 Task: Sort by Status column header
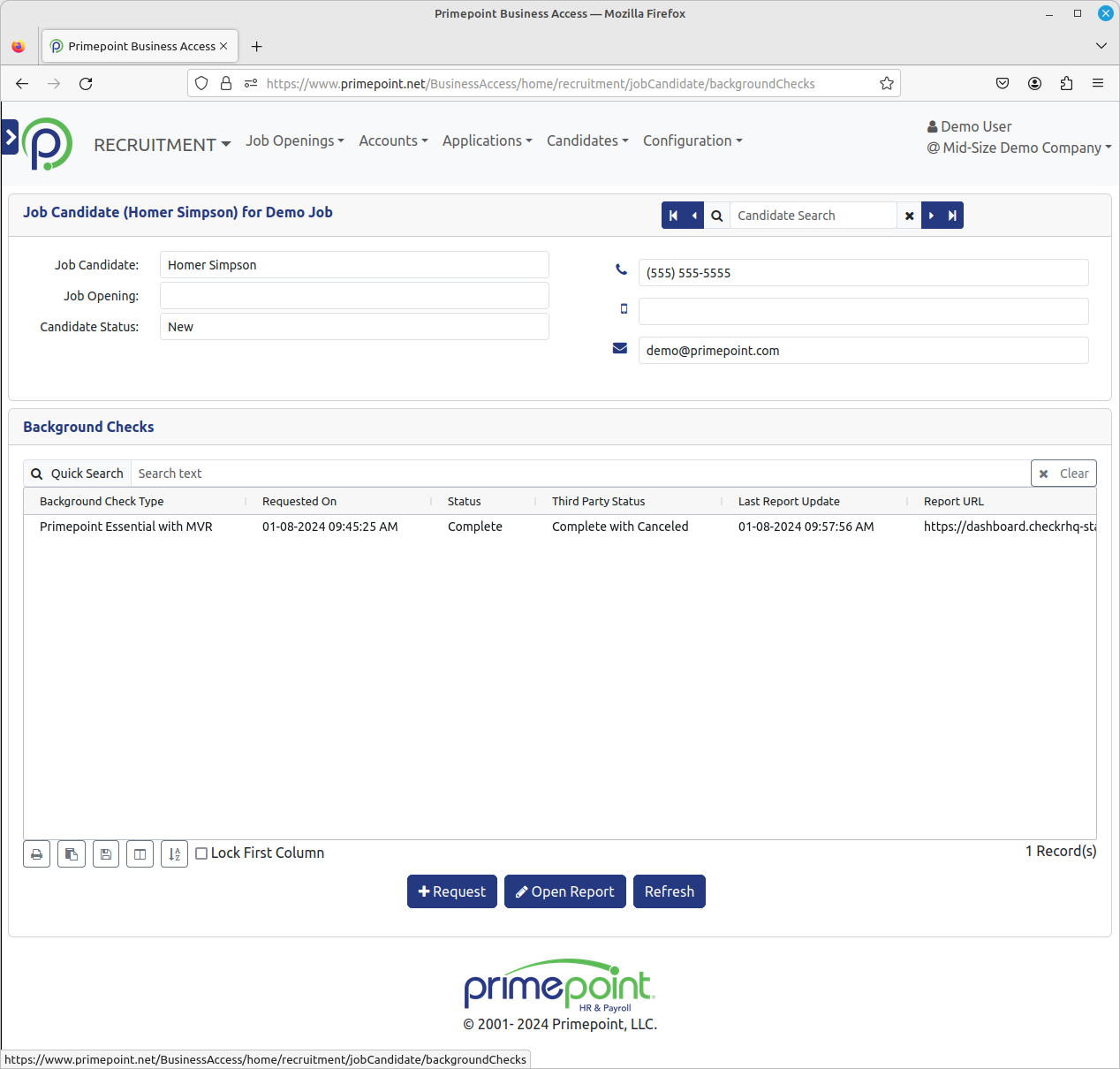click(465, 501)
